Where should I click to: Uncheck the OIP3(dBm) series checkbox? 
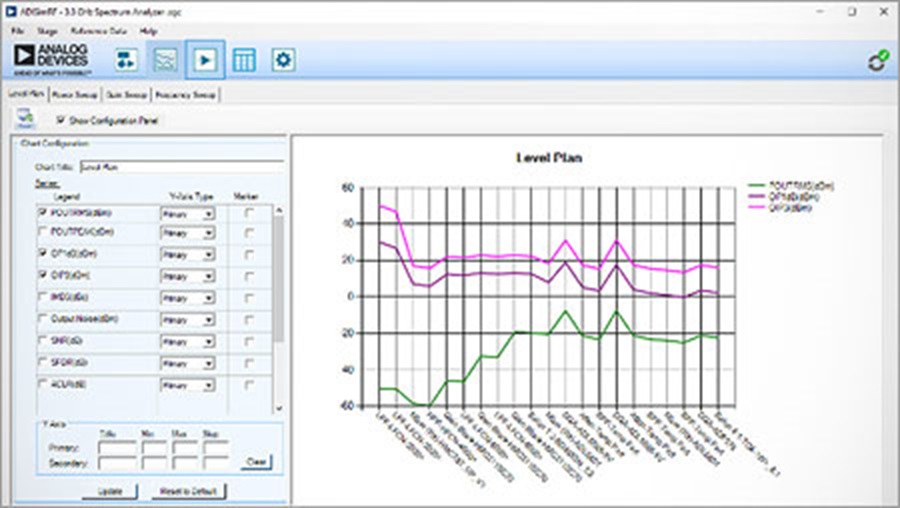tap(42, 275)
